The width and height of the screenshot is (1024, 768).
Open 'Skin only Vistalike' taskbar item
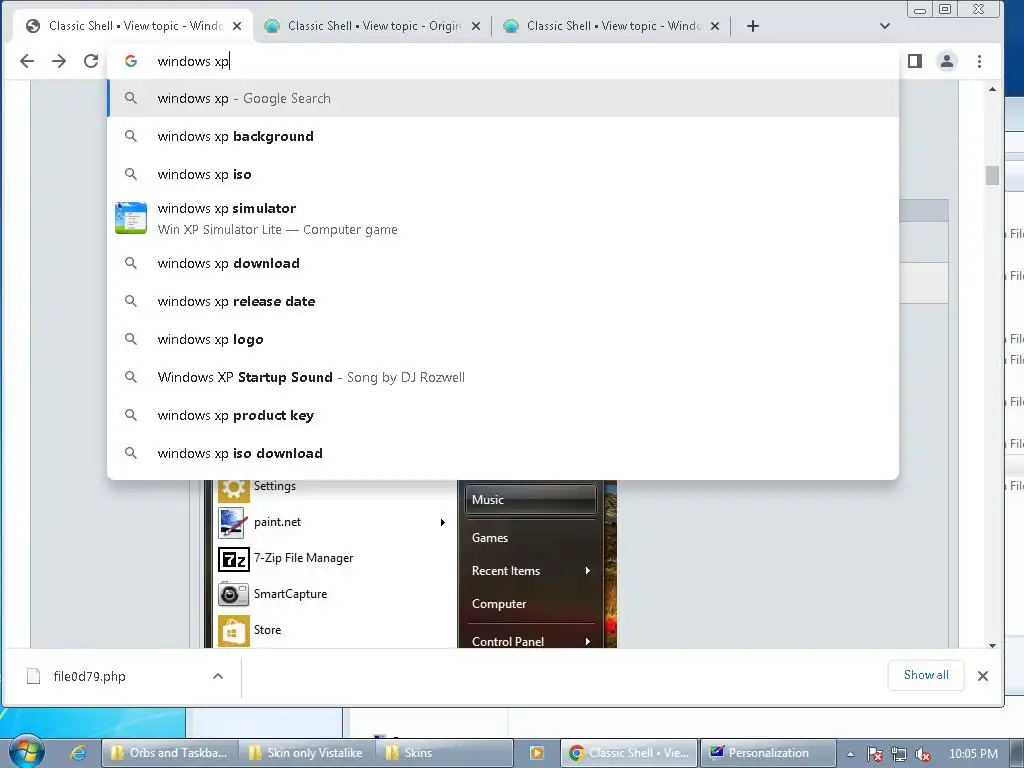point(308,753)
